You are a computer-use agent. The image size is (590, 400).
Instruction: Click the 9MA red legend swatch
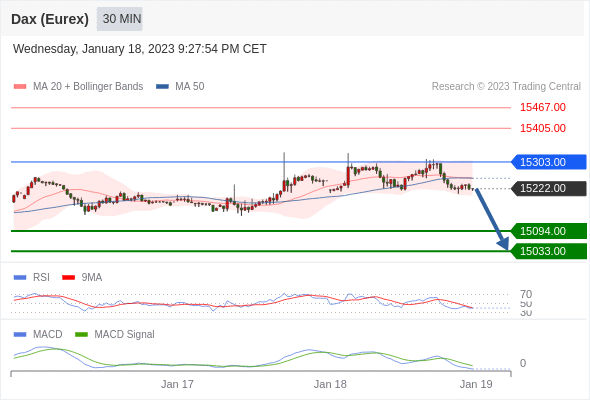(x=68, y=278)
